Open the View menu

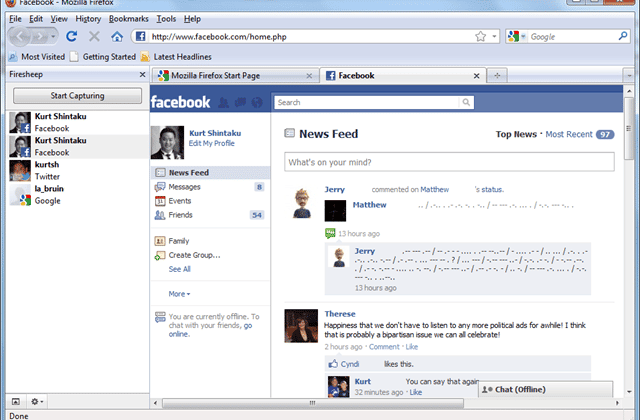[59, 19]
